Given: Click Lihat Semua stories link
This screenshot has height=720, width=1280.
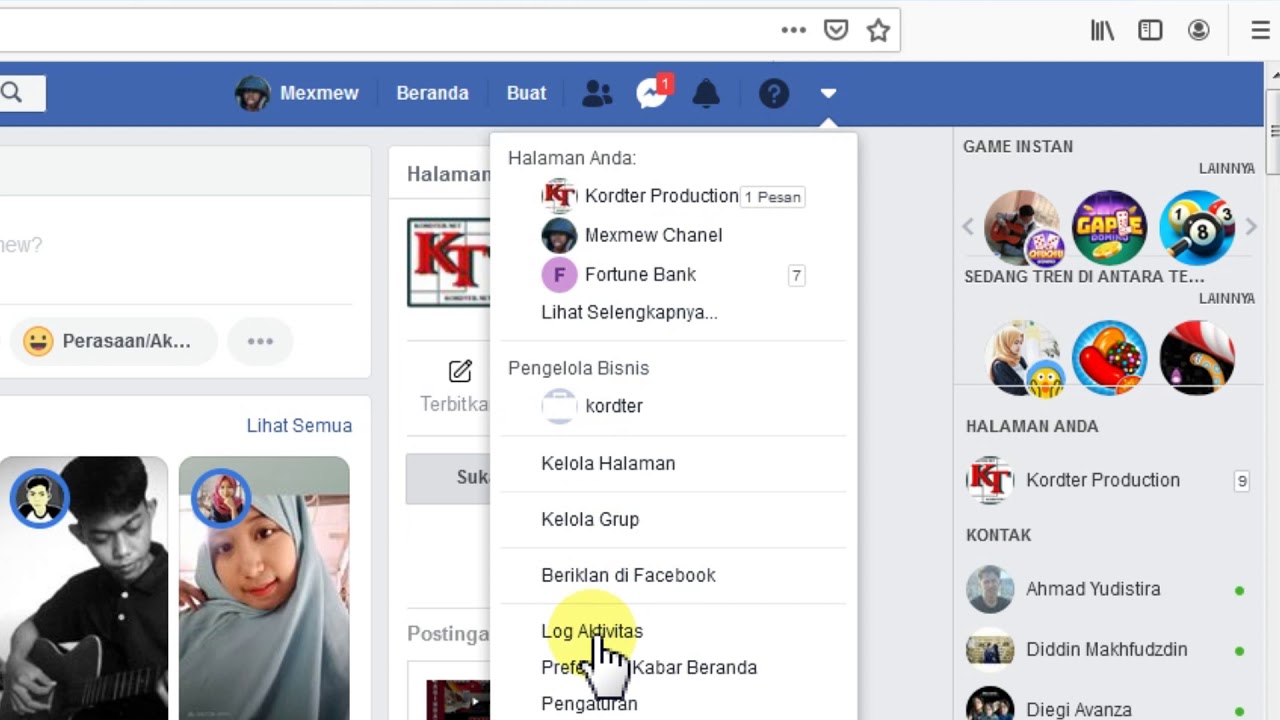Looking at the screenshot, I should click(299, 425).
